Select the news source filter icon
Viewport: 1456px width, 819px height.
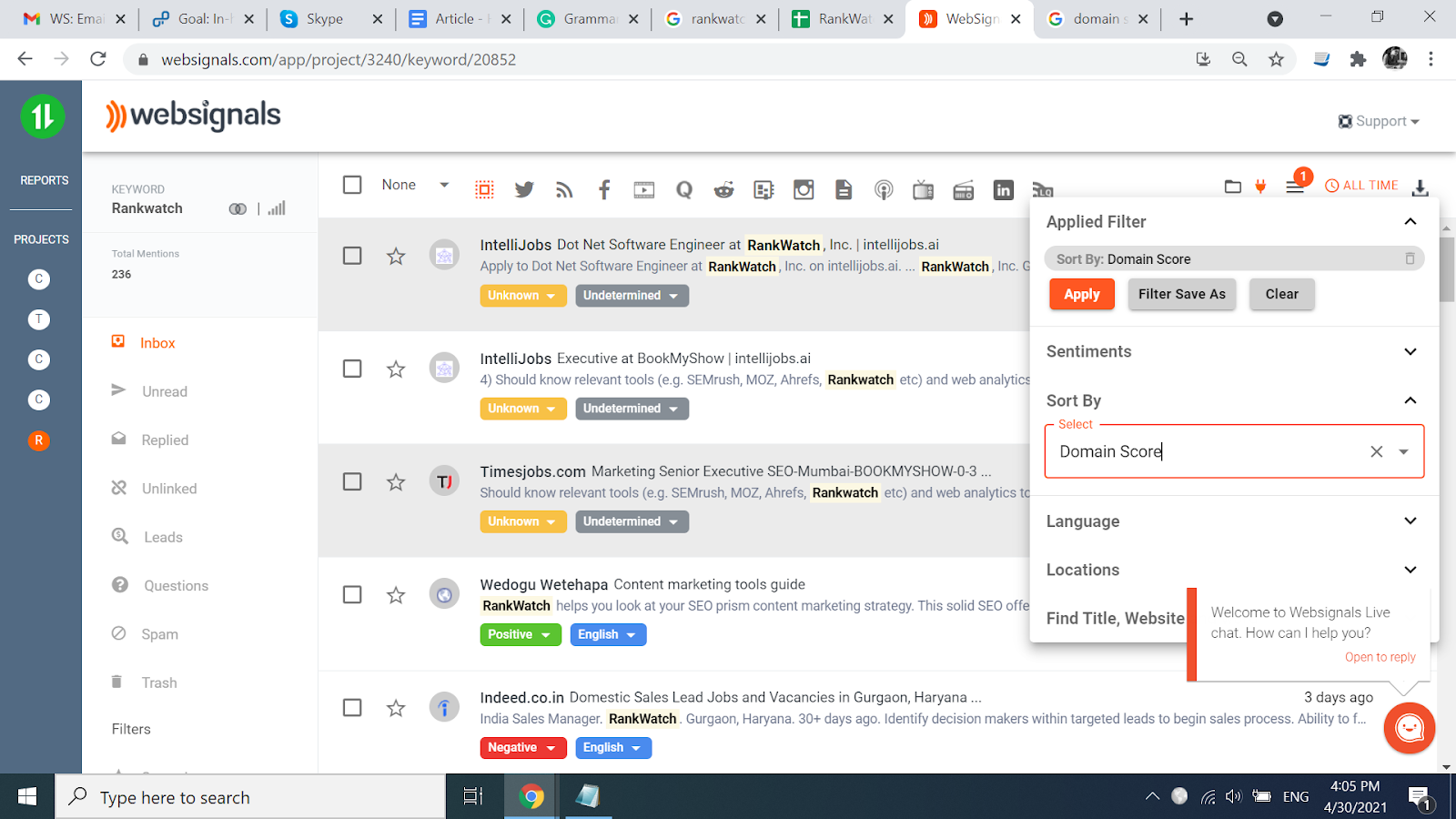pos(763,189)
